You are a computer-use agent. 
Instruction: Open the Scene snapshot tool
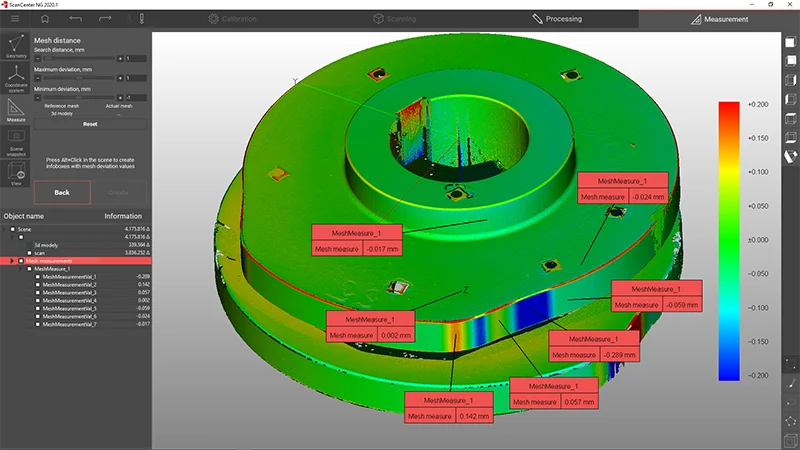point(16,142)
